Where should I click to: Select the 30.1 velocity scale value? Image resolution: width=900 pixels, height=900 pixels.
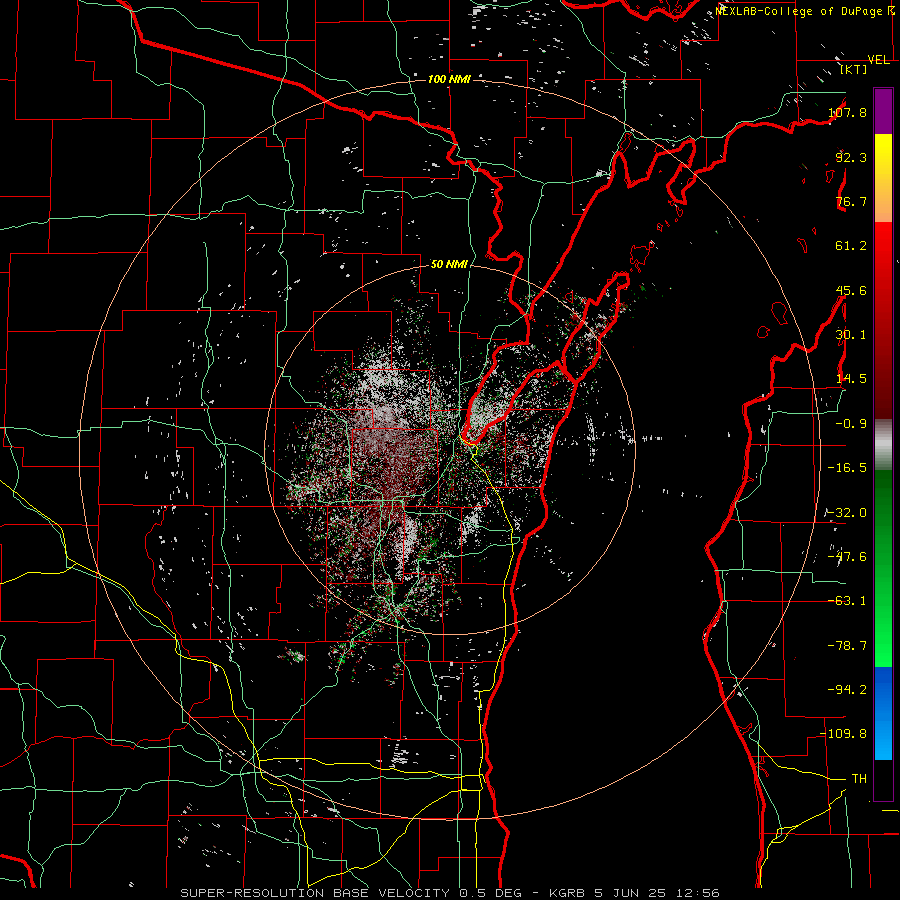click(851, 335)
